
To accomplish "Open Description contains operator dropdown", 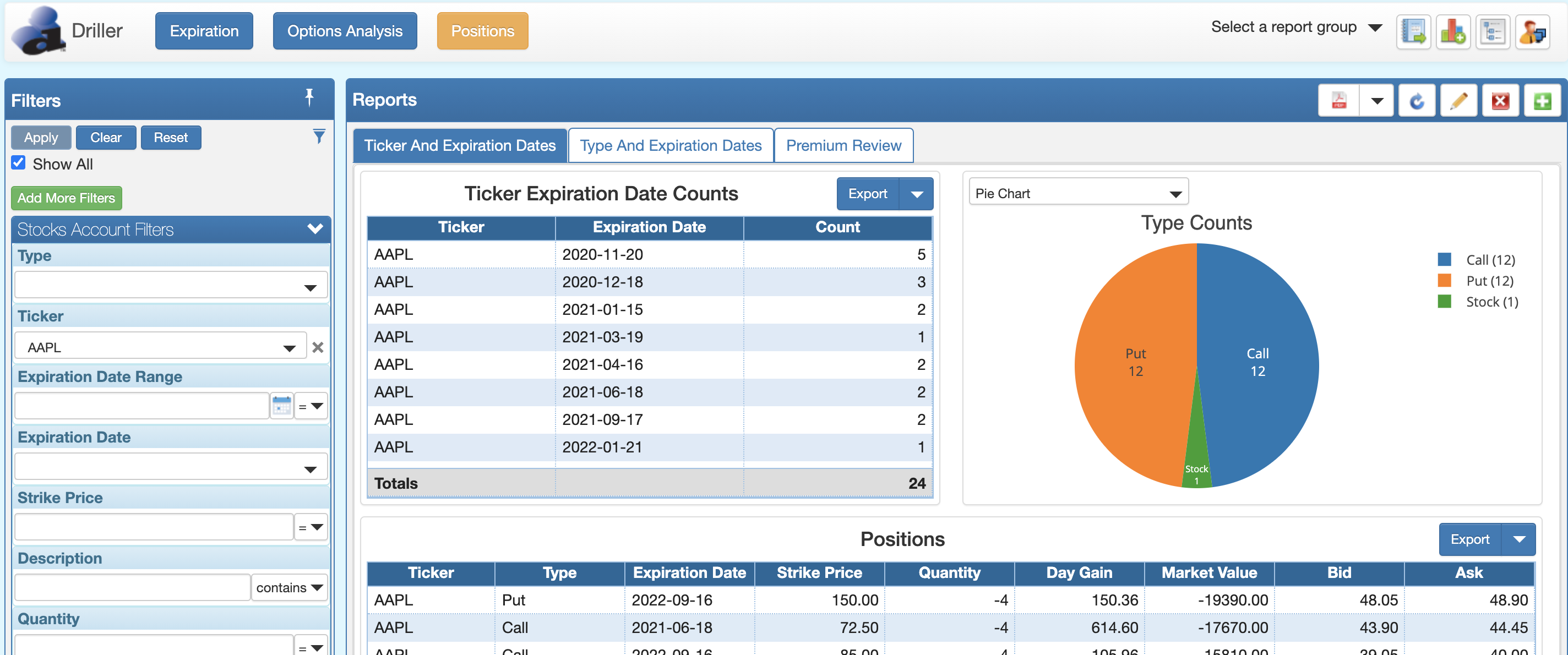I will coord(289,587).
